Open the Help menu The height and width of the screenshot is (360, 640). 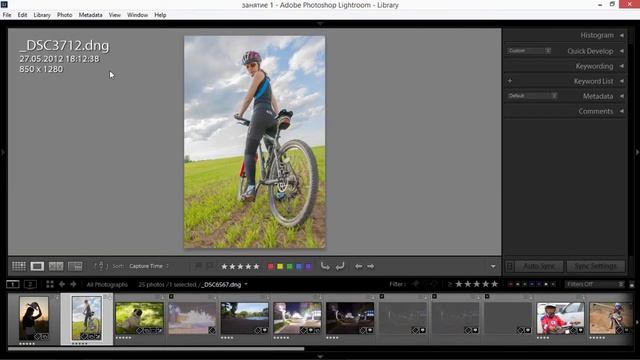(x=160, y=15)
